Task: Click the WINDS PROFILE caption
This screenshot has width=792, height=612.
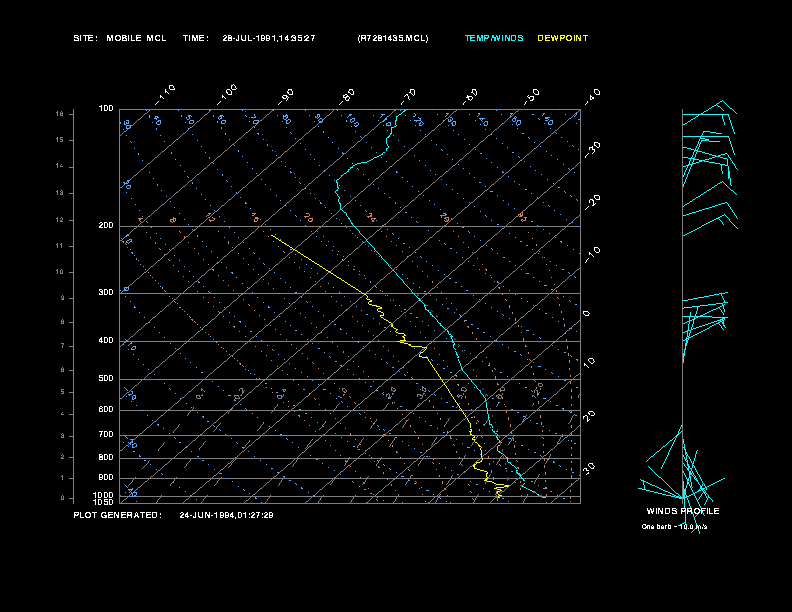Action: click(x=682, y=511)
